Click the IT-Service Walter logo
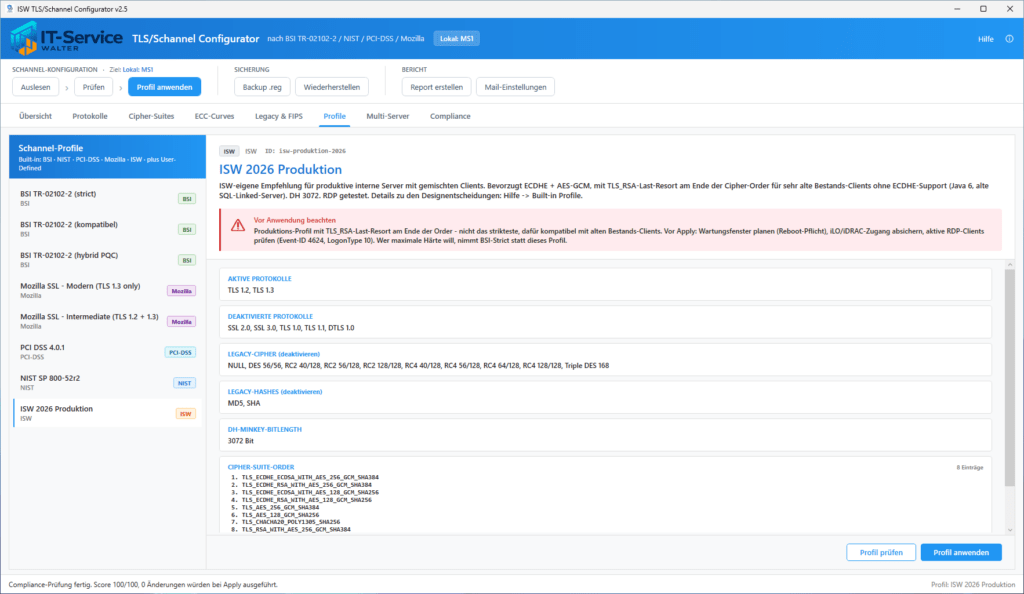Screen dimensions: 1024x594 click(x=65, y=39)
